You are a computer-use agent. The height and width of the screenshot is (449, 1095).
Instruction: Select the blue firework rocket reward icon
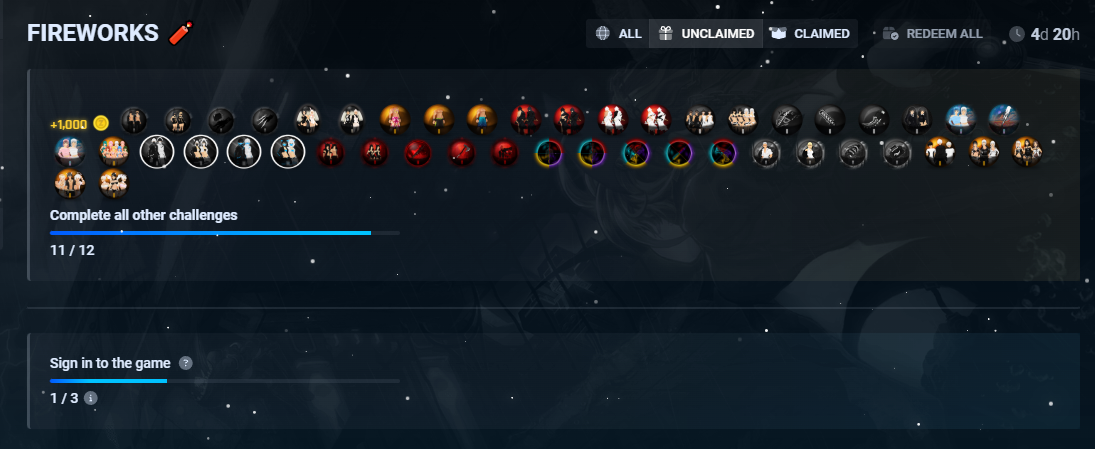tap(1004, 120)
